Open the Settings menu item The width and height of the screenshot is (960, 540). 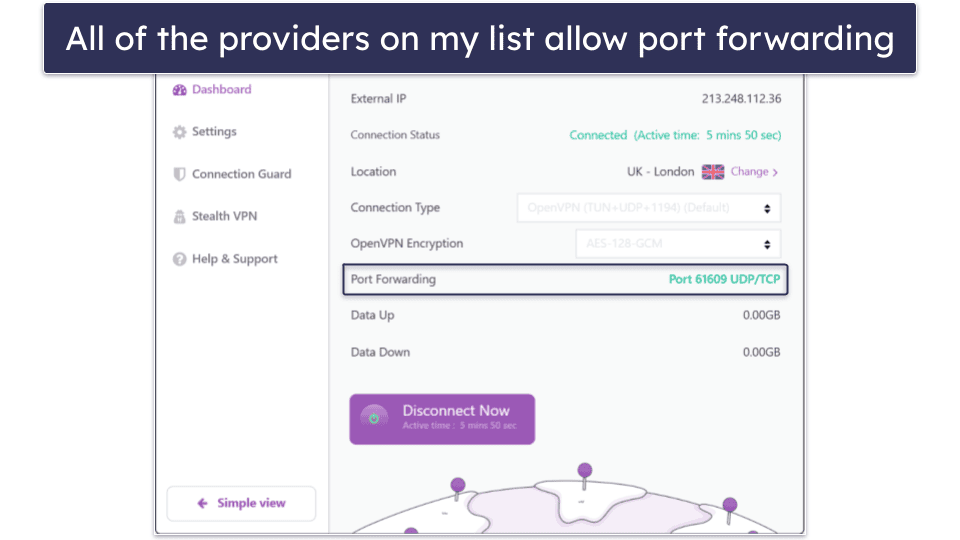[x=214, y=132]
